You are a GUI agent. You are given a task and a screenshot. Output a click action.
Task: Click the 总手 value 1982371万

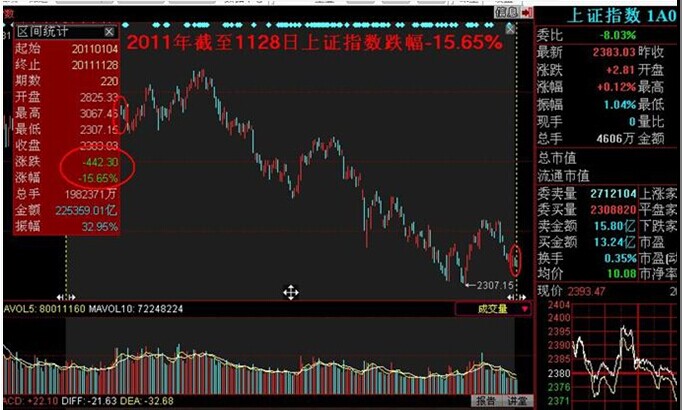tap(91, 194)
